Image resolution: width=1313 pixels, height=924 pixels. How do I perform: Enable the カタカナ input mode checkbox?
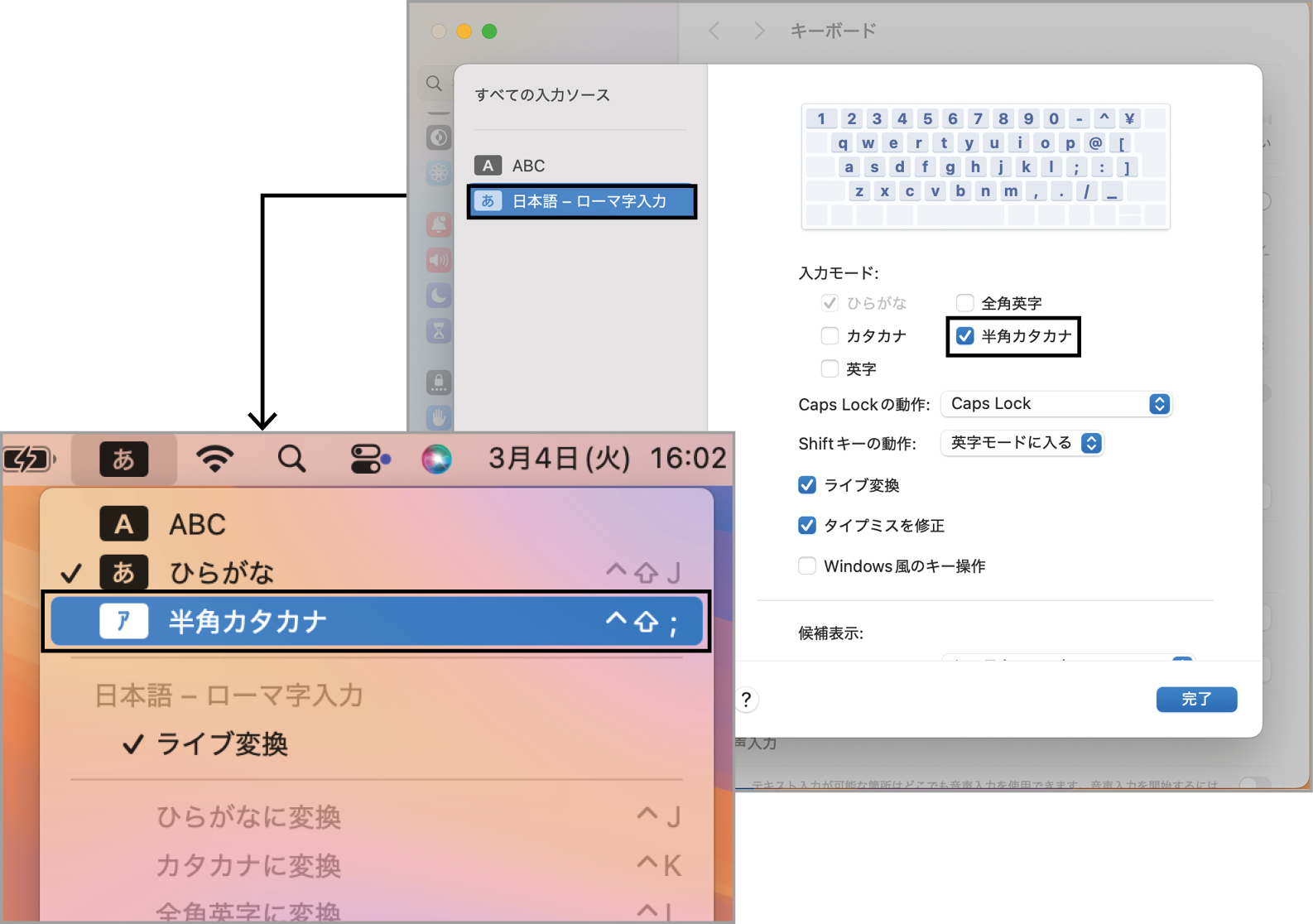coord(830,335)
